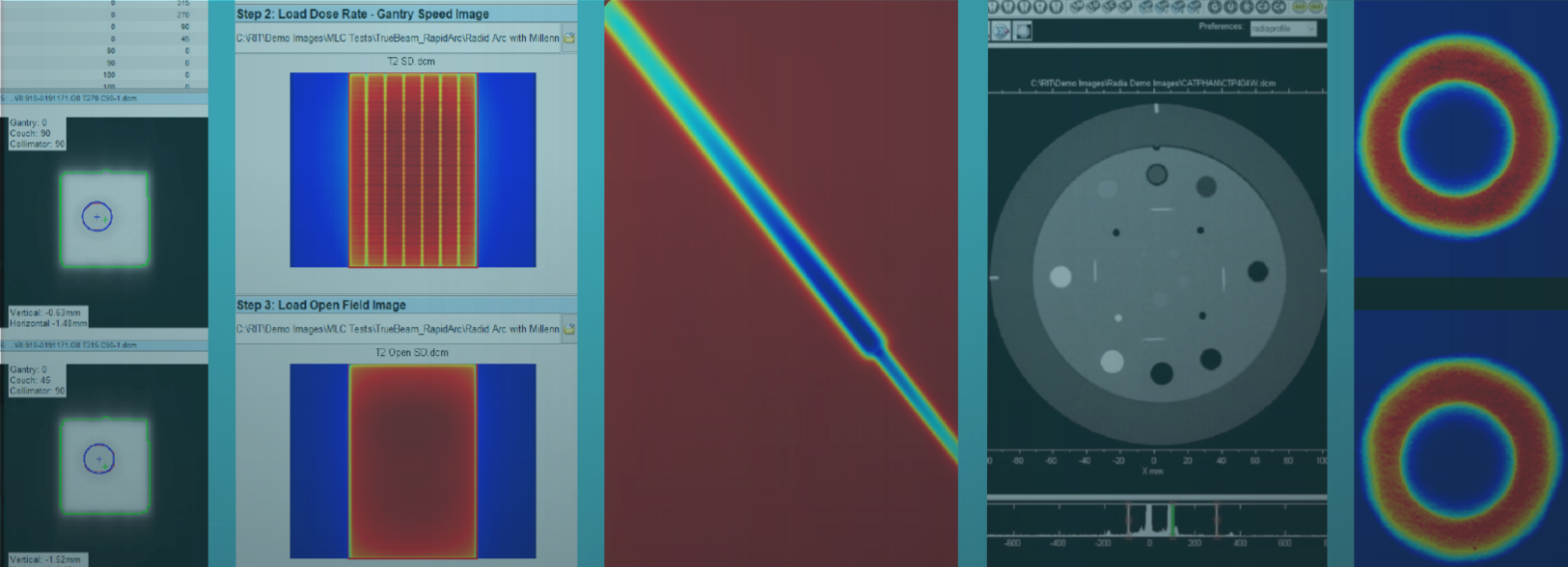Click the left histogram window handle
The height and width of the screenshot is (567, 1568).
click(x=1128, y=520)
